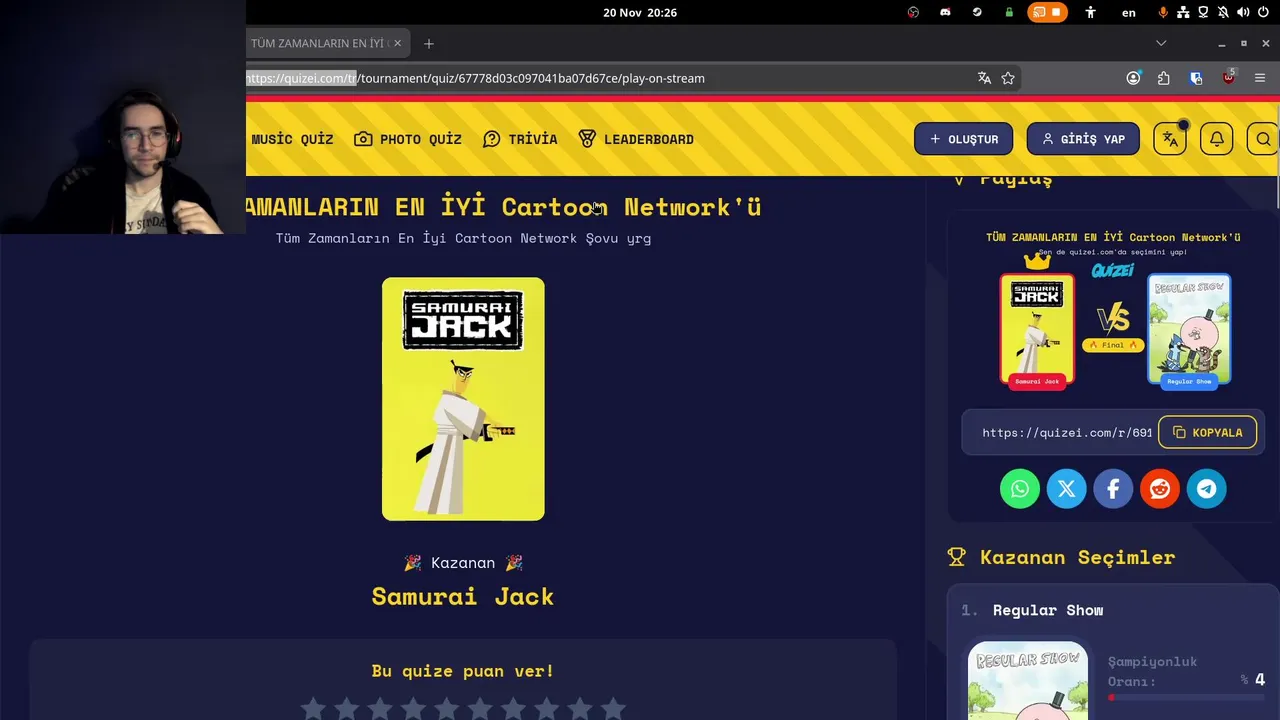Open the clock showing 20 Nov 20:26
This screenshot has width=1280, height=720.
(x=640, y=12)
